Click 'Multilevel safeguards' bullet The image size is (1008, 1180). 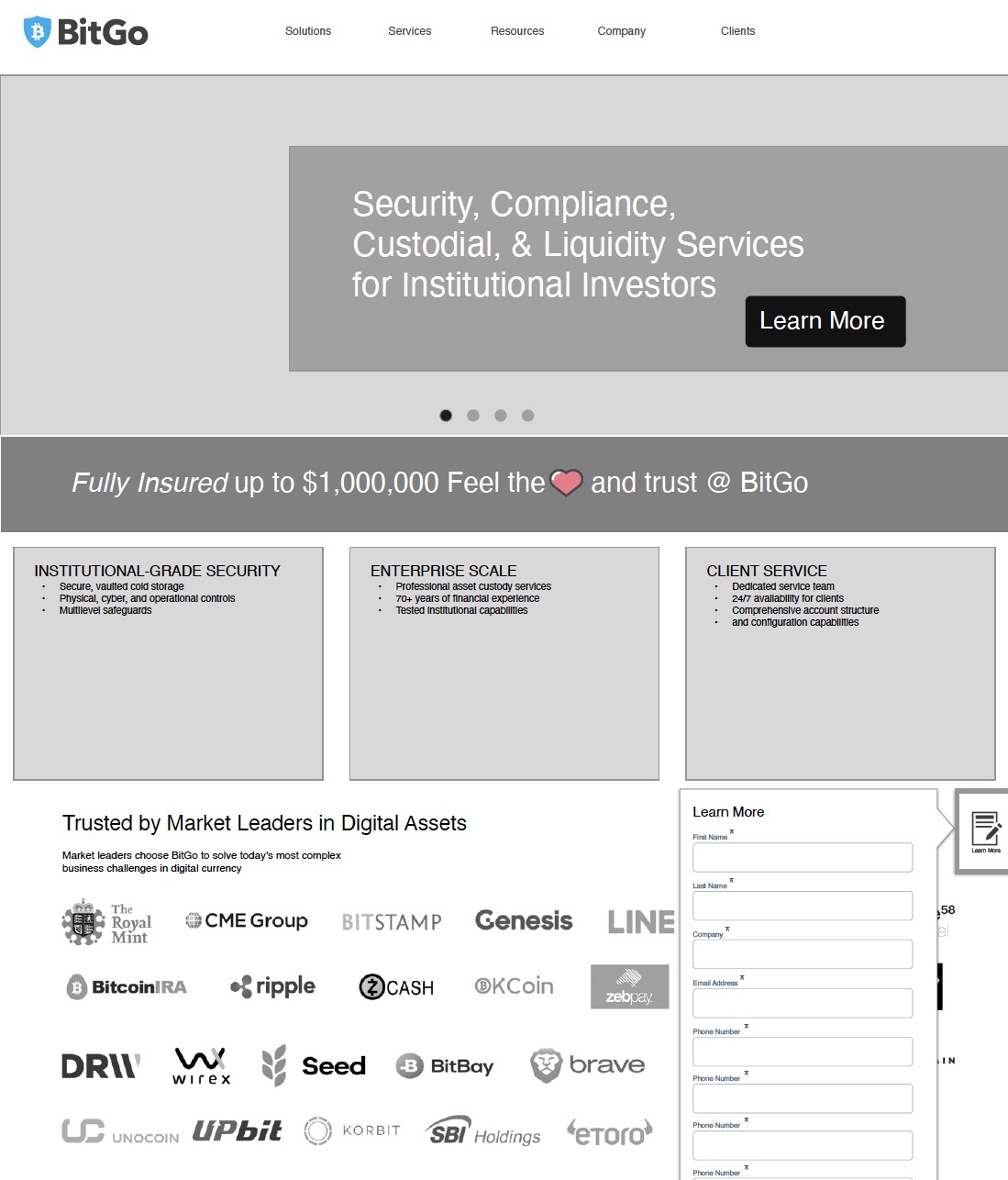point(105,610)
